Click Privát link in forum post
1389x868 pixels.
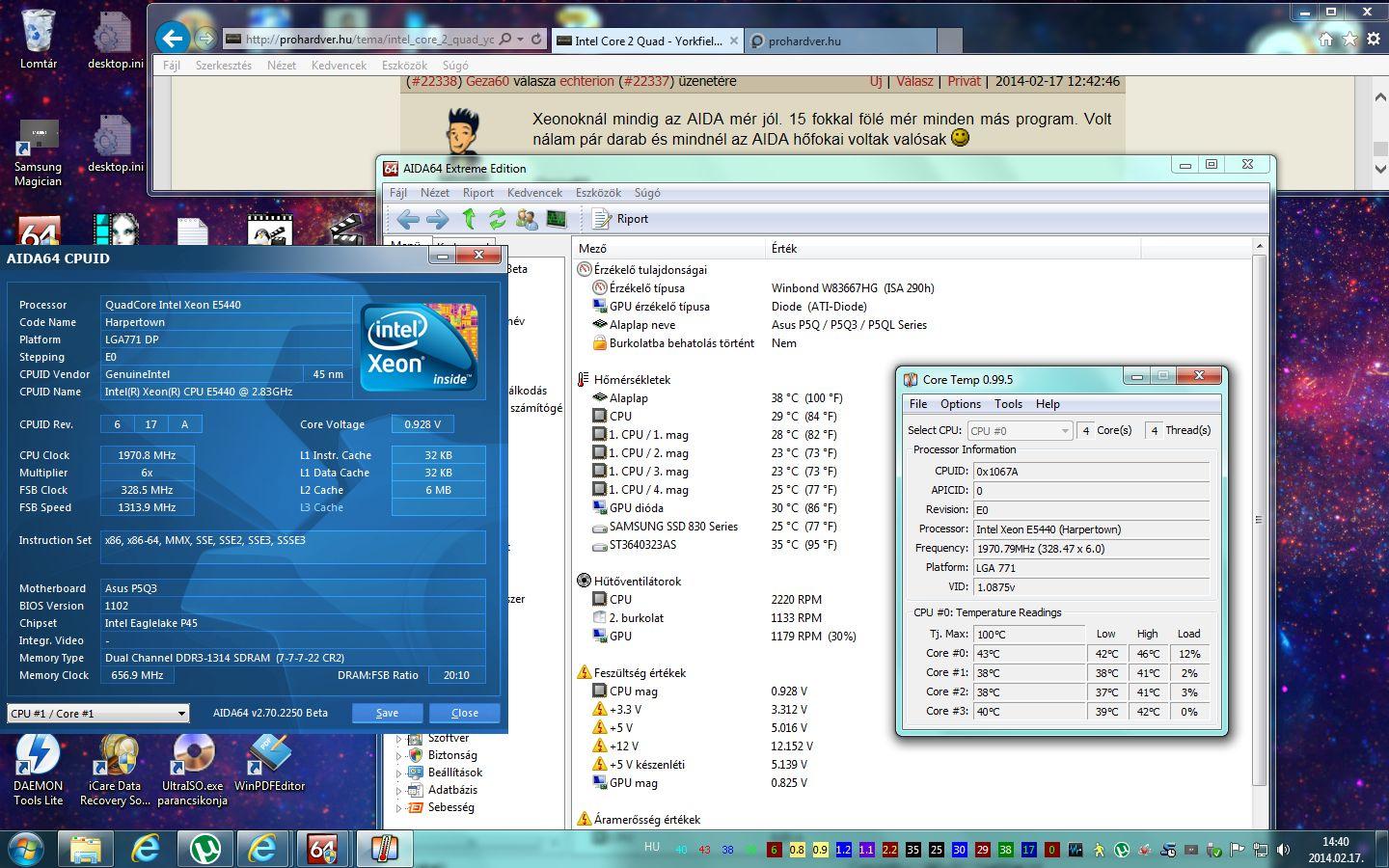click(x=964, y=81)
